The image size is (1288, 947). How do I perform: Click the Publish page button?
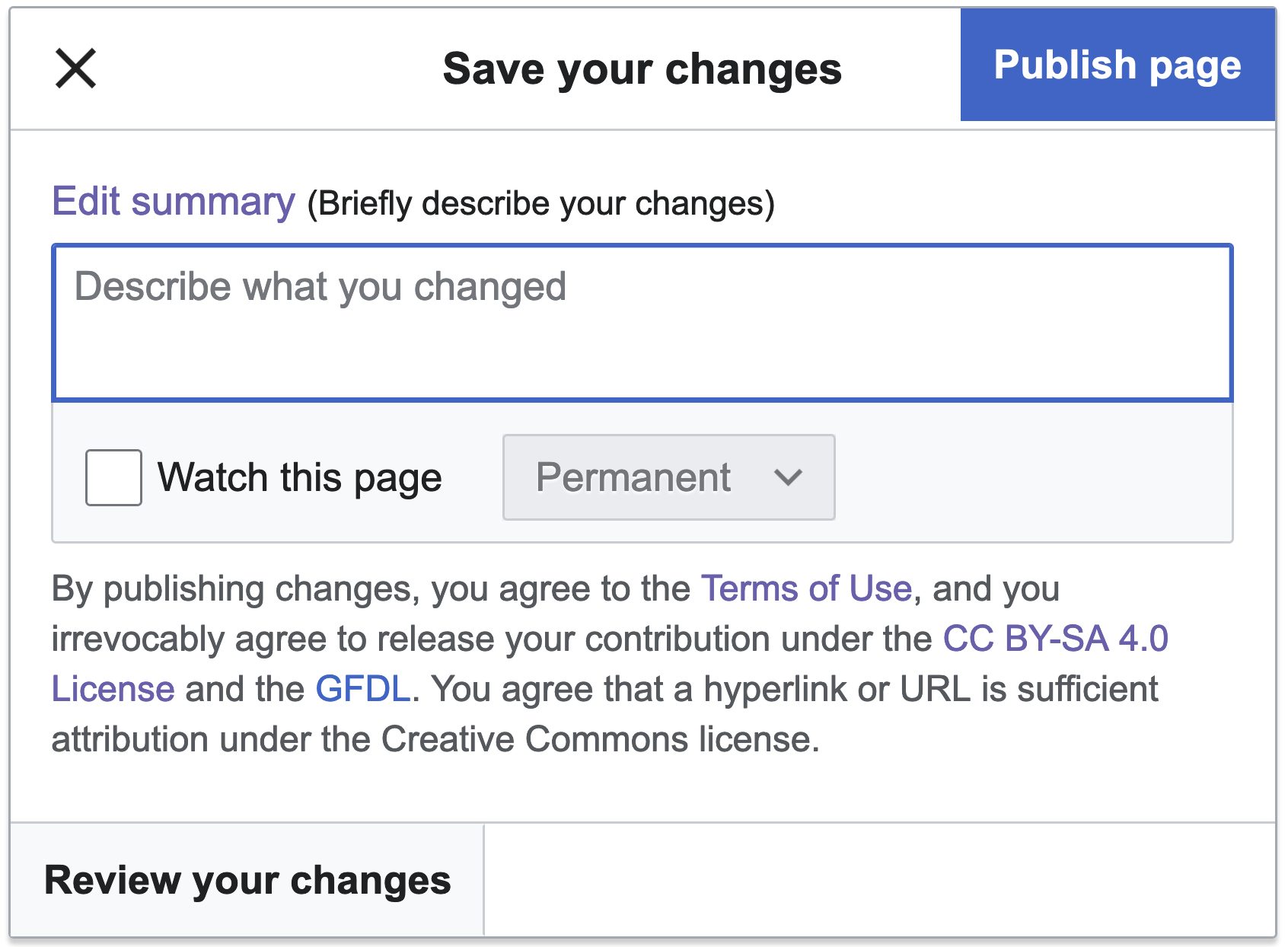(x=1117, y=65)
